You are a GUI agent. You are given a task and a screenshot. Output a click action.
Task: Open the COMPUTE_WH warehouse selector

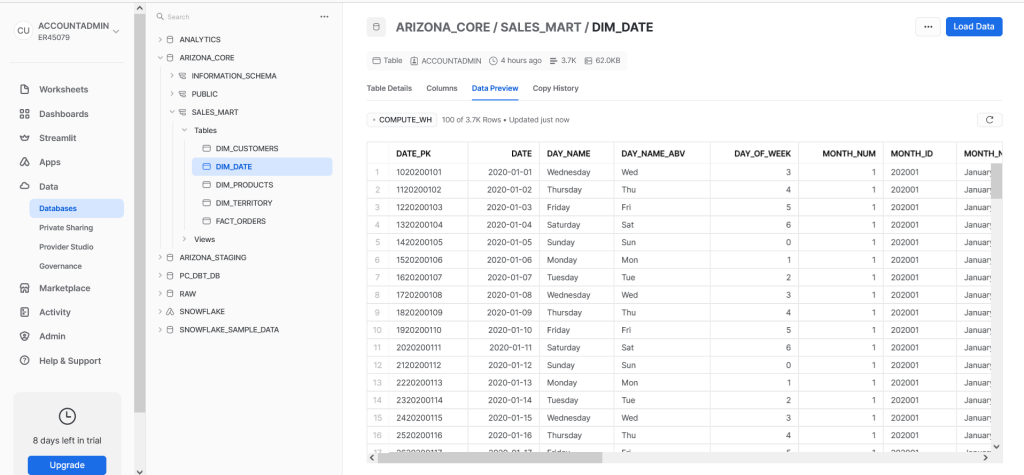click(x=403, y=120)
